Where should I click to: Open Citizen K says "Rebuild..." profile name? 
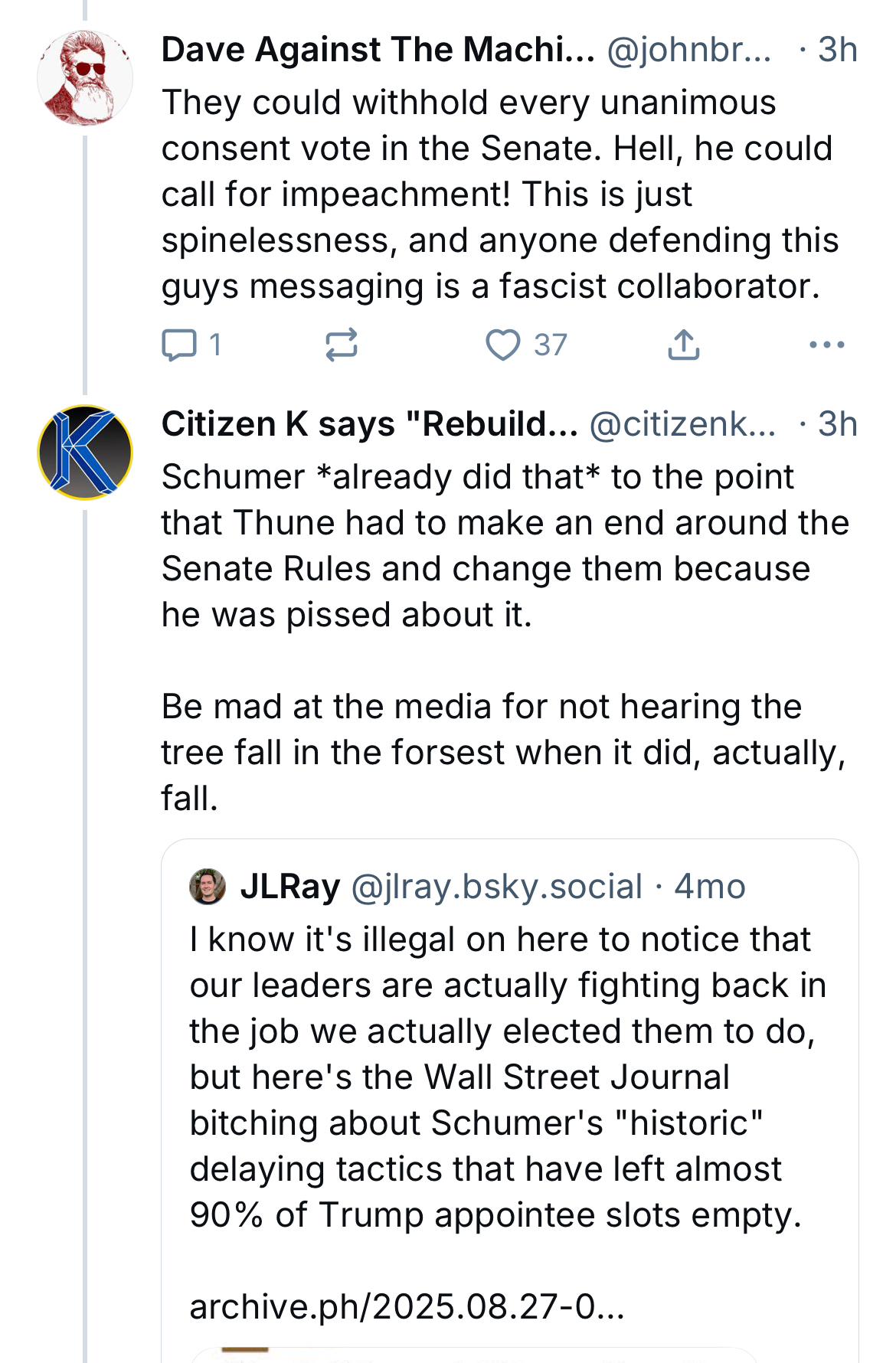(x=370, y=424)
